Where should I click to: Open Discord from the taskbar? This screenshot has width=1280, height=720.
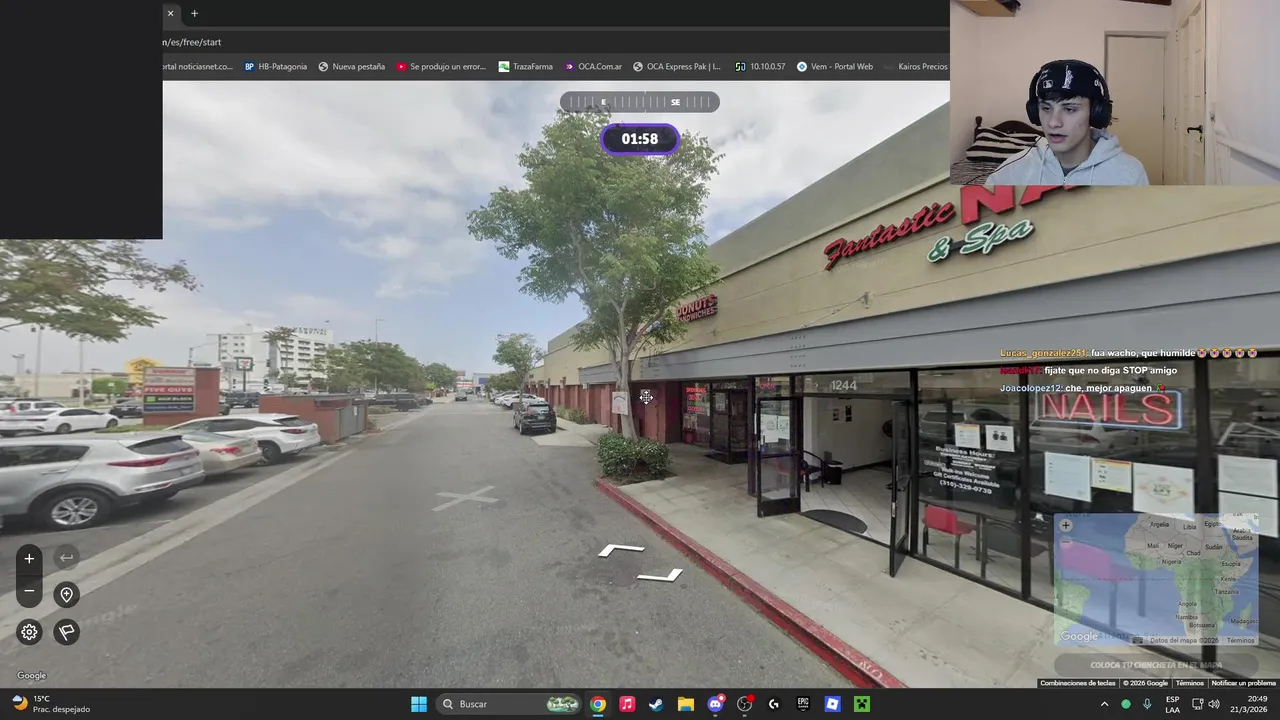[715, 704]
